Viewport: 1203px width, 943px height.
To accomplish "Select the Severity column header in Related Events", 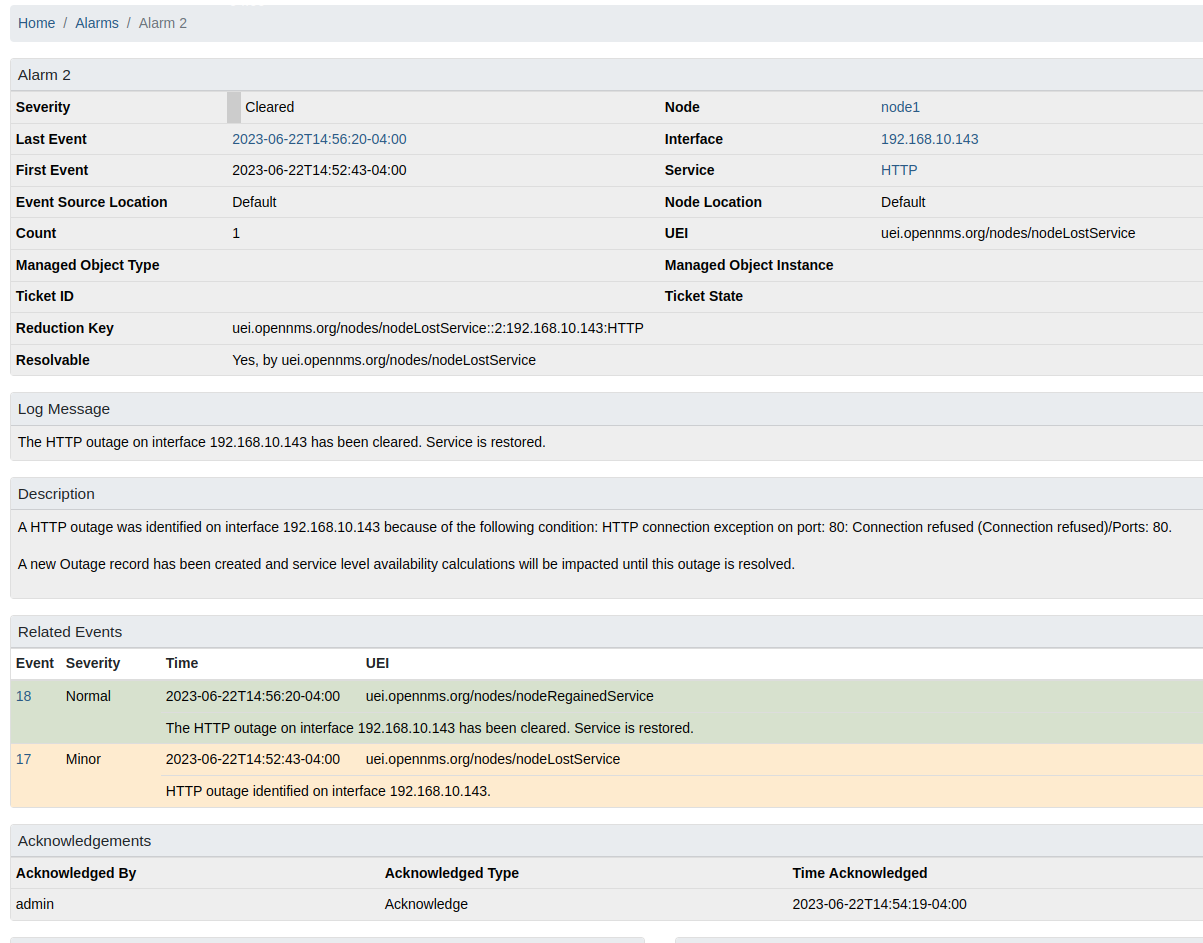I will coord(93,663).
